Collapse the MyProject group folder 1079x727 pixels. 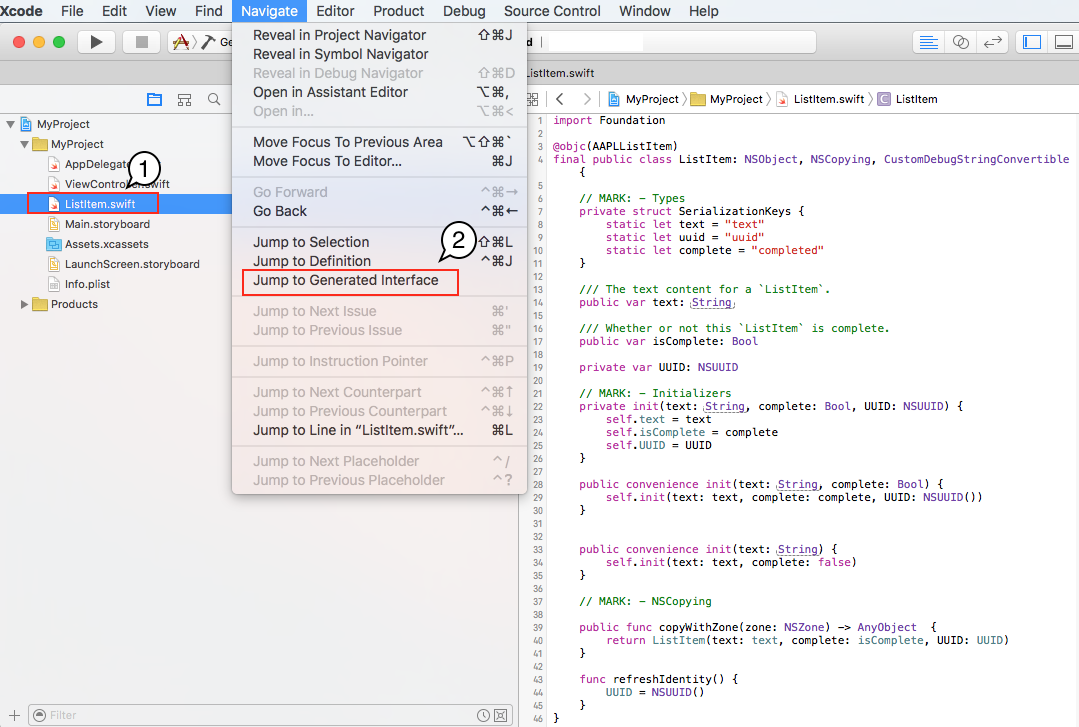(25, 144)
